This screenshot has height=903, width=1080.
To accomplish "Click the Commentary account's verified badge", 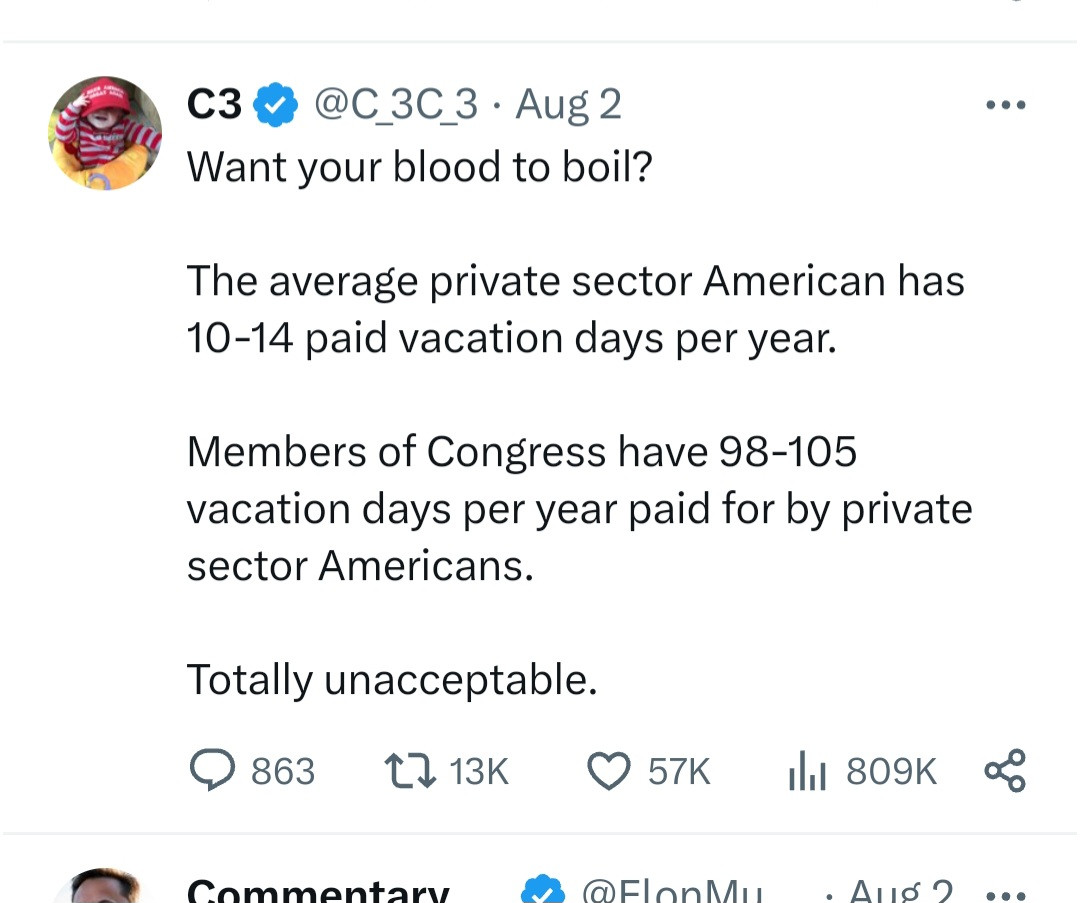I will pos(543,890).
